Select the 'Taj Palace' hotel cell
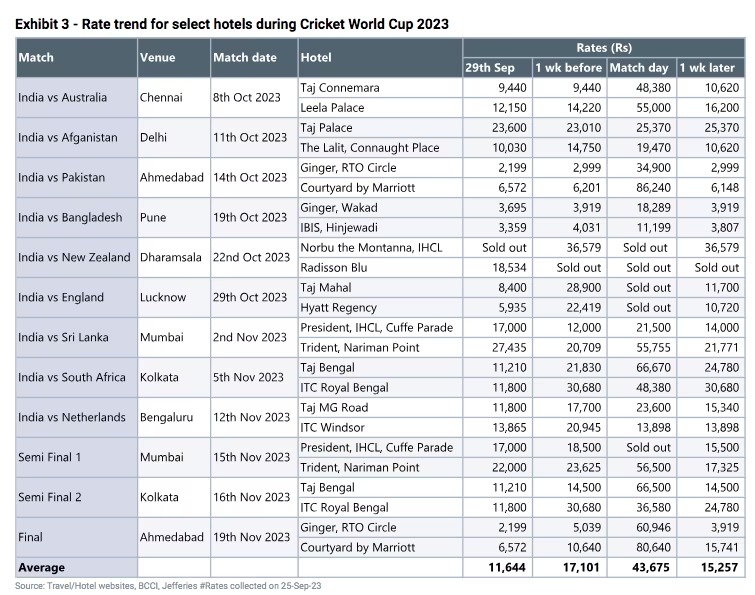This screenshot has width=755, height=595. pos(380,128)
